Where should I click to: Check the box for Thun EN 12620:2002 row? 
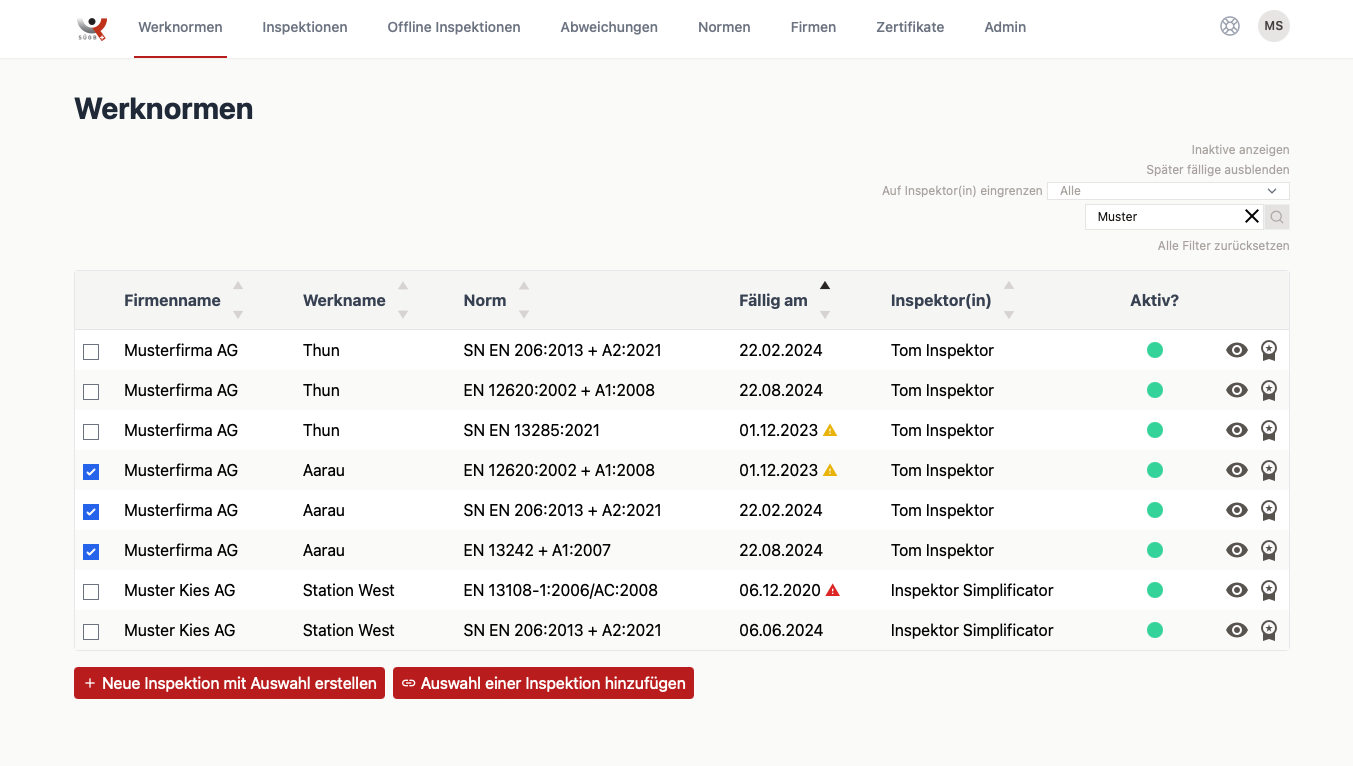(91, 391)
